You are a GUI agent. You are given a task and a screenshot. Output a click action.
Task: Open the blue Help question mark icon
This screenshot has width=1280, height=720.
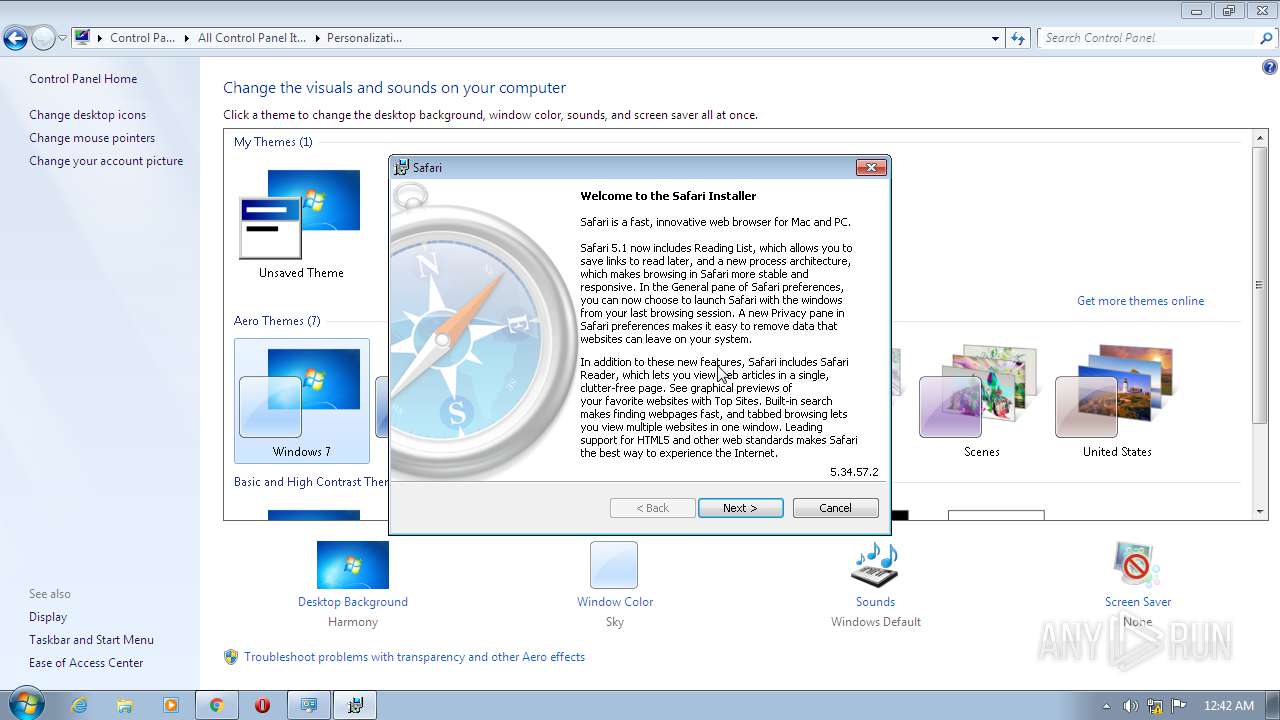[1270, 68]
